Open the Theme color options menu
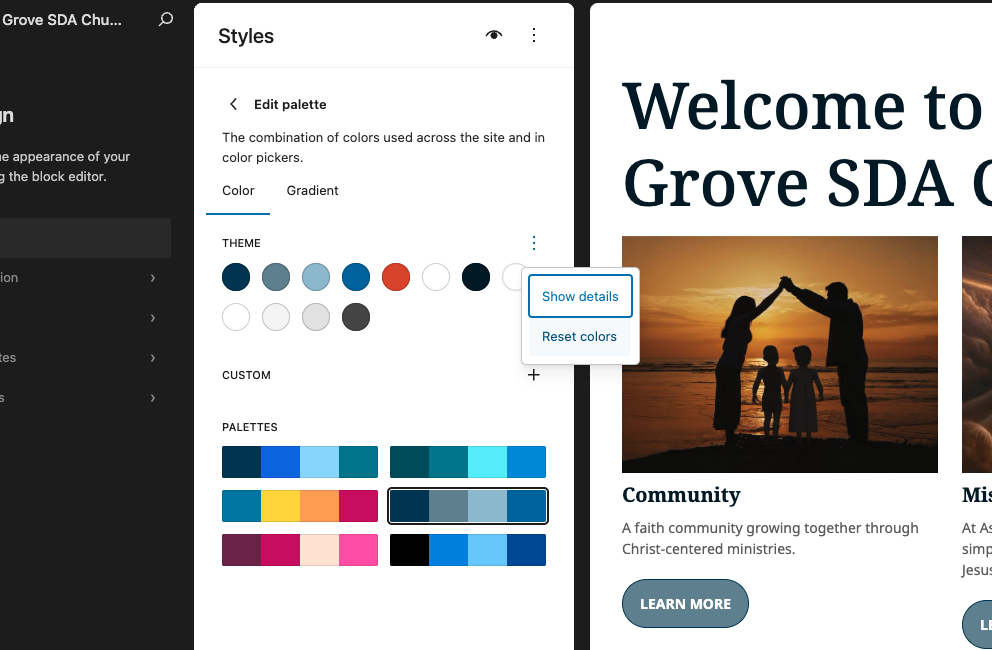This screenshot has height=650, width=992. pyautogui.click(x=534, y=243)
